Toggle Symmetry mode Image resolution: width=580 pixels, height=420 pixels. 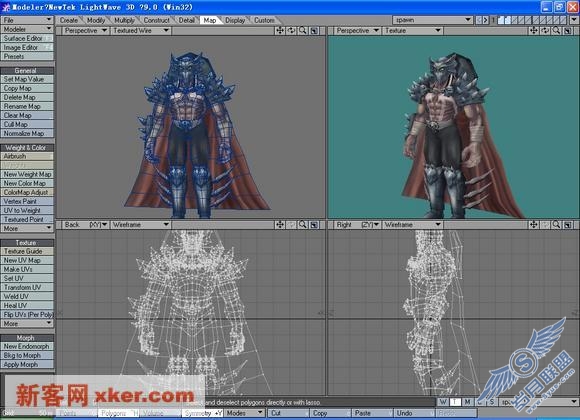coord(203,413)
